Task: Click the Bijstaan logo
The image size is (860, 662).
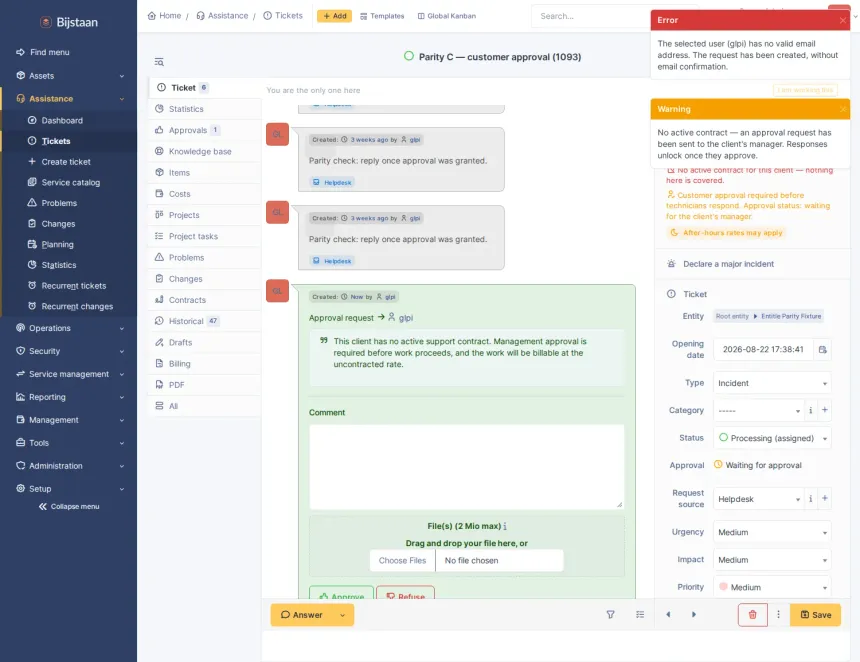Action: tap(69, 22)
